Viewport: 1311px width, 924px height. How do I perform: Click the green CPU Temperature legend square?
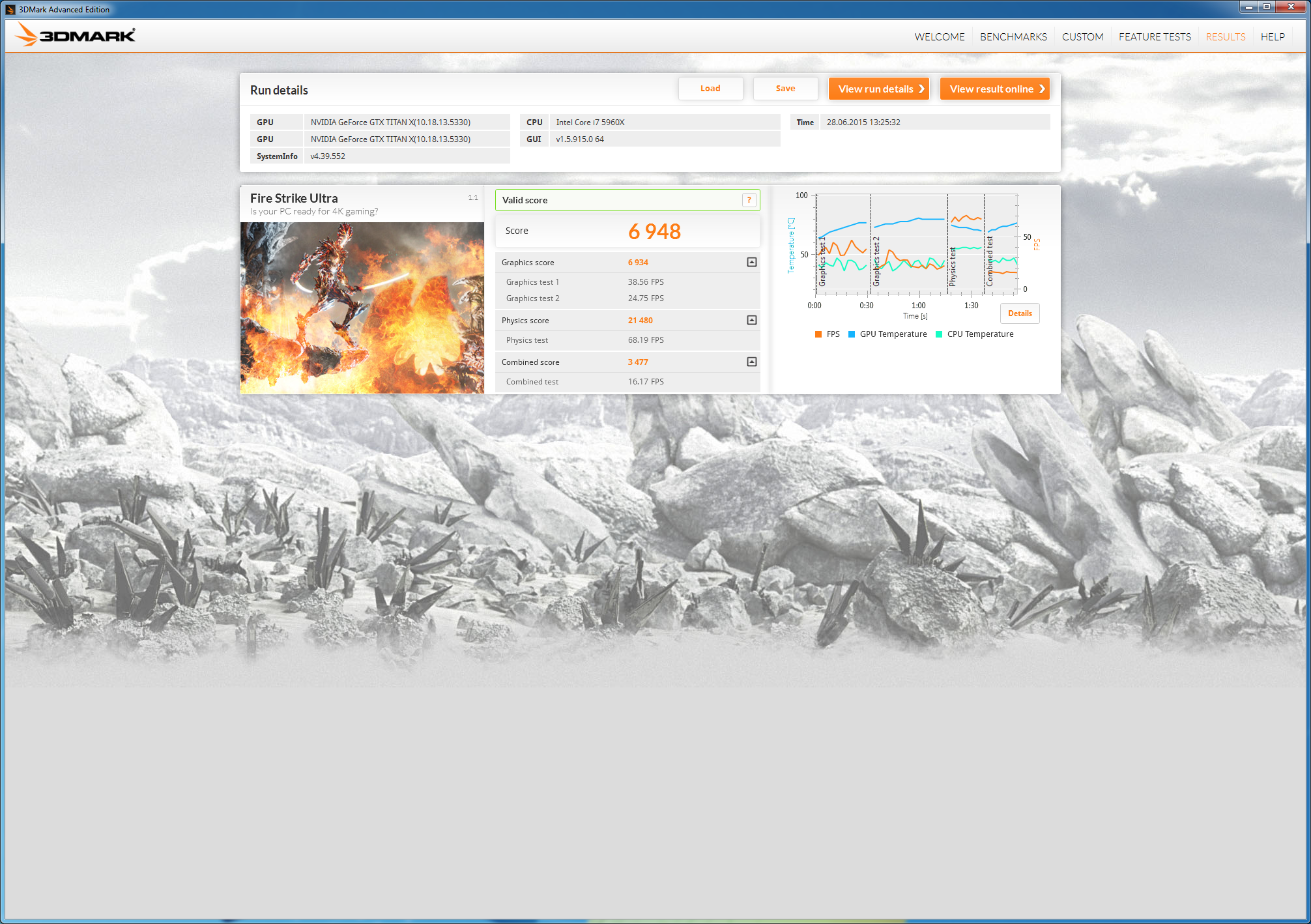pos(939,334)
